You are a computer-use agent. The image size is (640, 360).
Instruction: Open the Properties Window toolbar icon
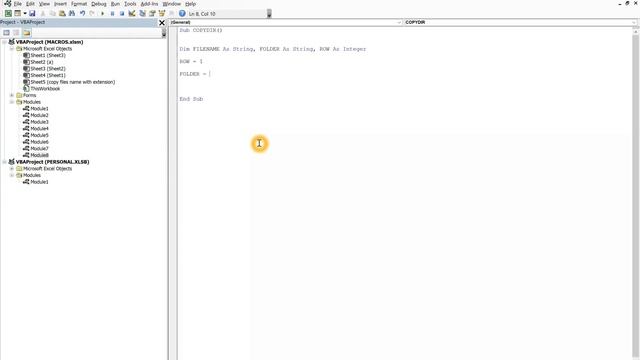coord(152,13)
